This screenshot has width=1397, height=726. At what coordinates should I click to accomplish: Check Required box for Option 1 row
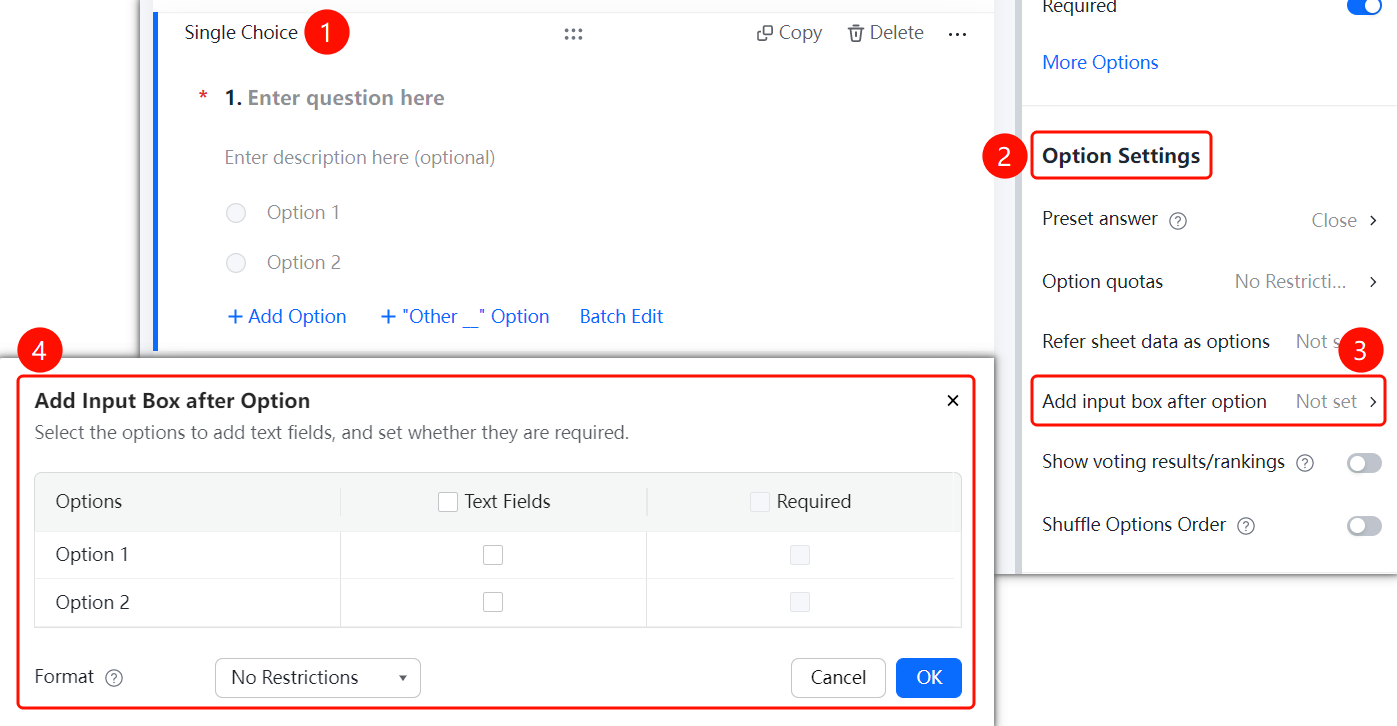[800, 555]
